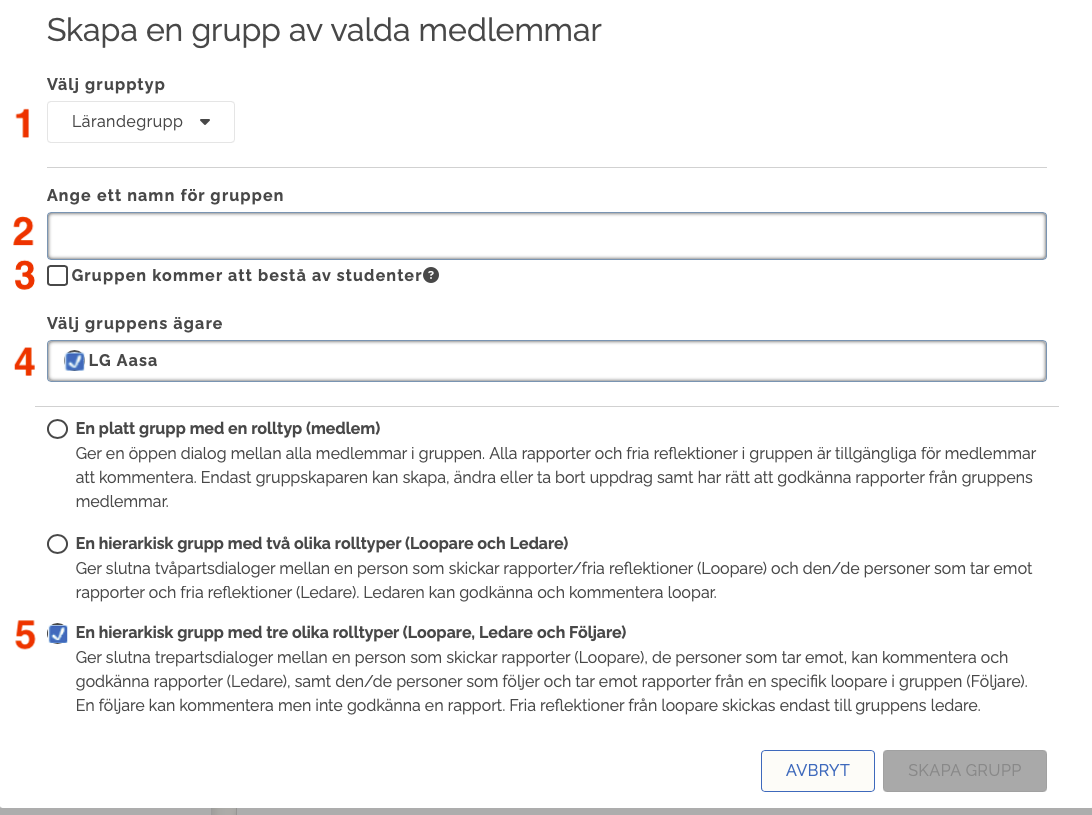1092x815 pixels.
Task: Click the "Välj gruppens ägare" label
Action: (134, 323)
